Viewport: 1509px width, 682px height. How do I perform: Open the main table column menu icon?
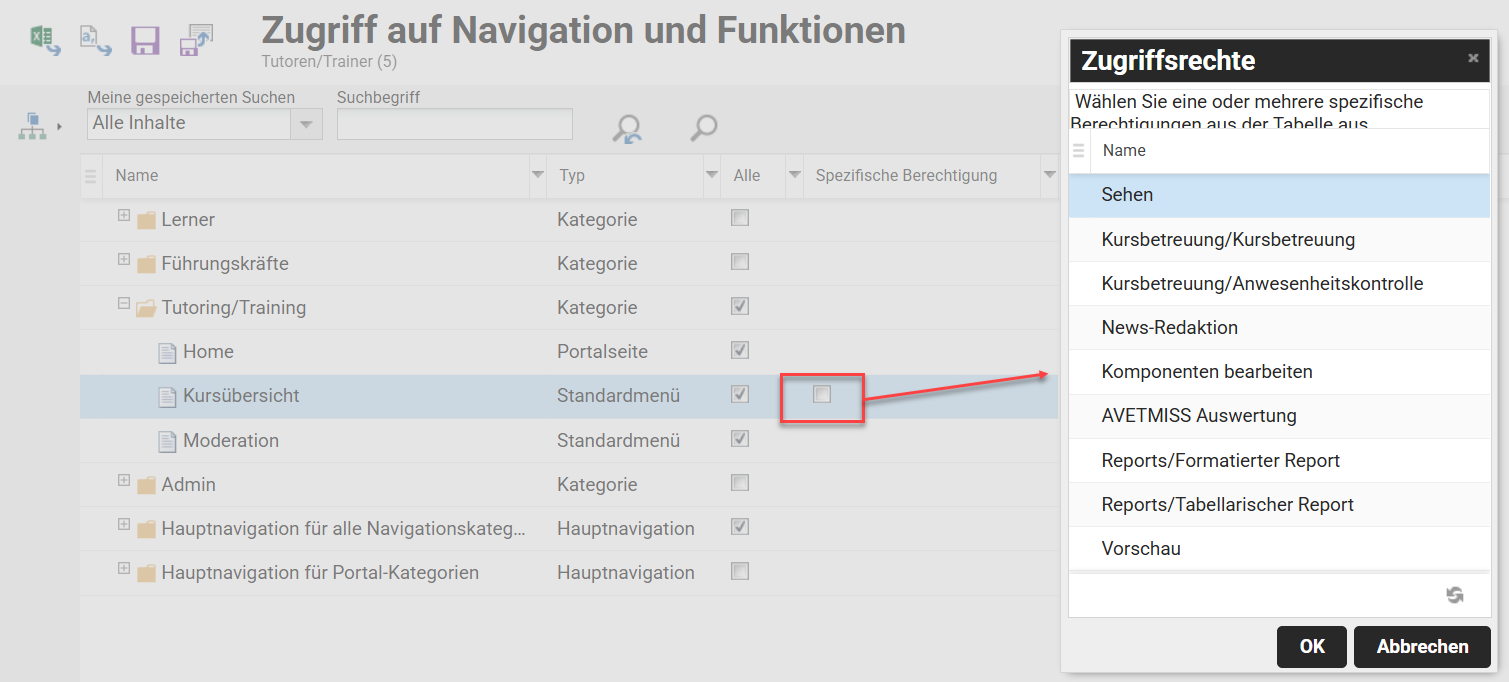coord(91,176)
